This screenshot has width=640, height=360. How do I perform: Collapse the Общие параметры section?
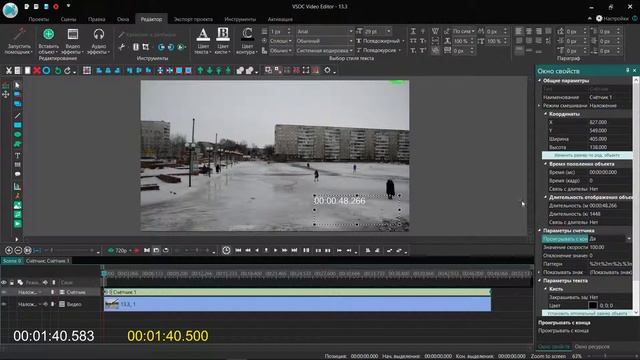tap(540, 80)
